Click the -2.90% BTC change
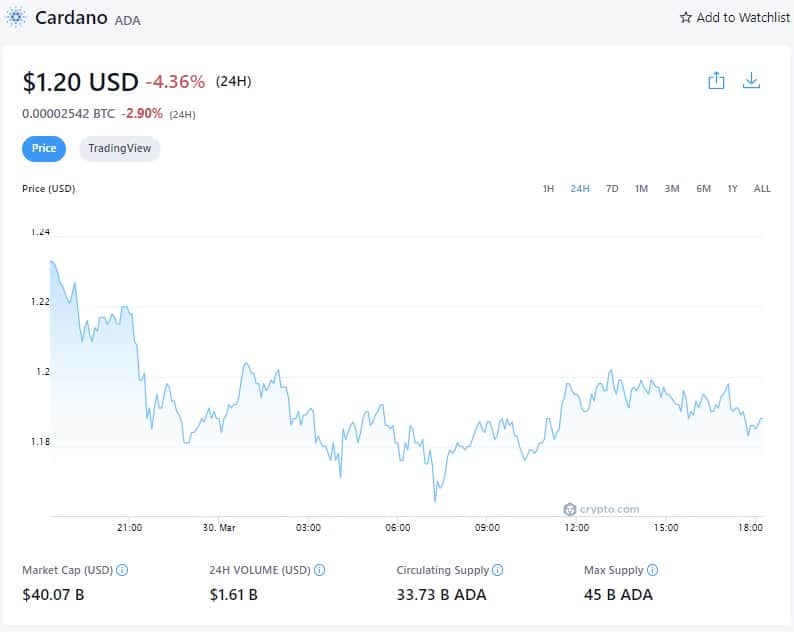 coord(142,113)
